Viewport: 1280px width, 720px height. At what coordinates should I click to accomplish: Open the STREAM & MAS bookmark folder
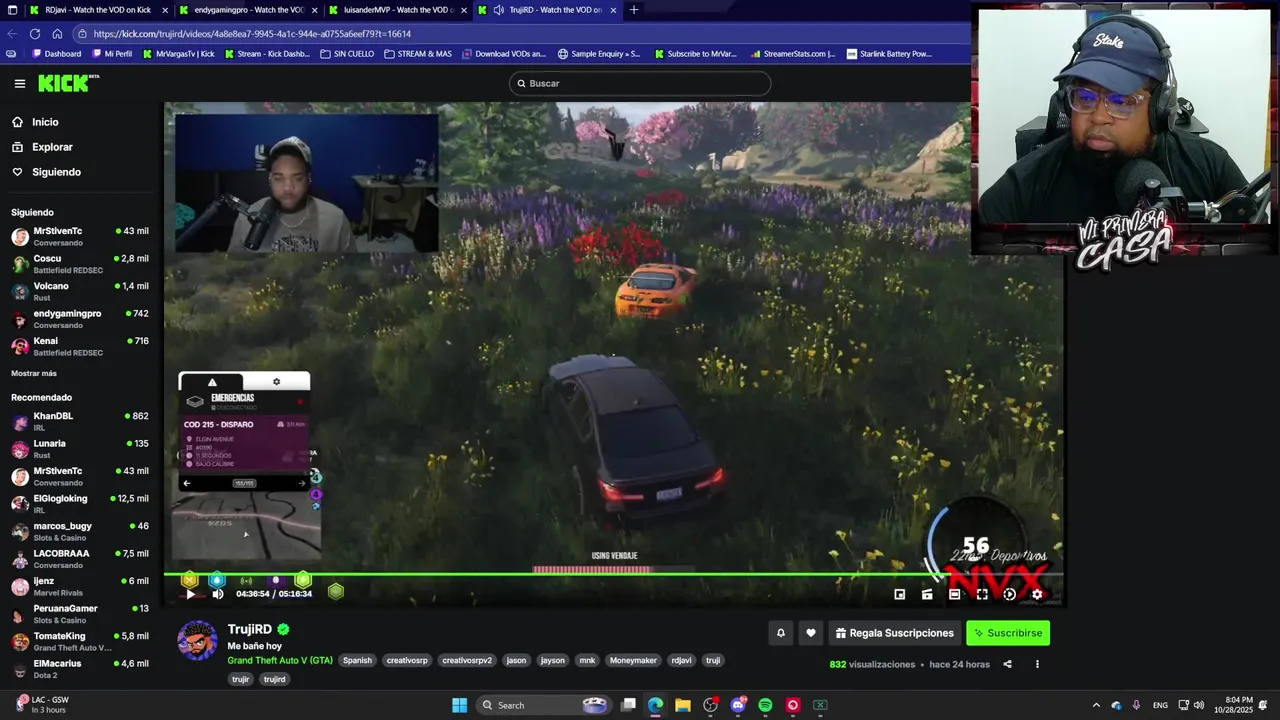click(418, 54)
